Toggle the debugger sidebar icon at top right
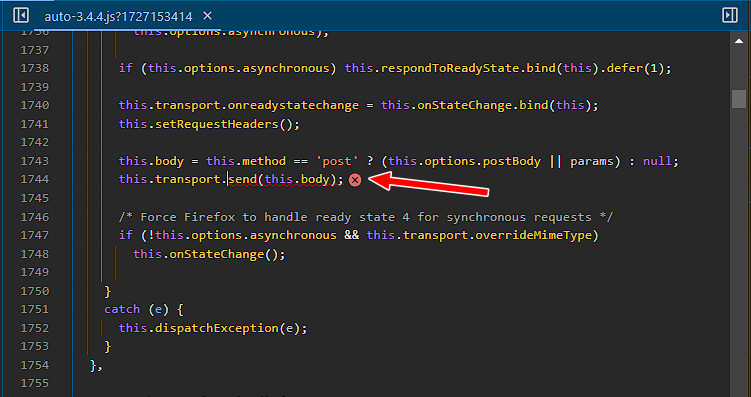The width and height of the screenshot is (751, 397). [x=729, y=15]
